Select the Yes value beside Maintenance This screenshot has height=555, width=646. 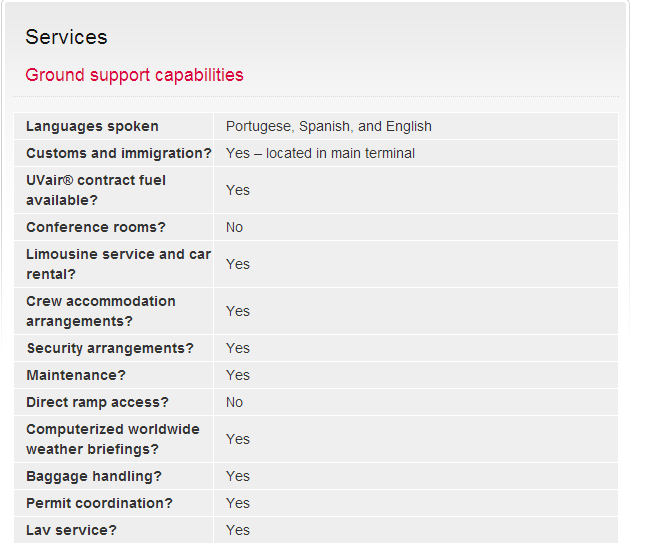238,375
